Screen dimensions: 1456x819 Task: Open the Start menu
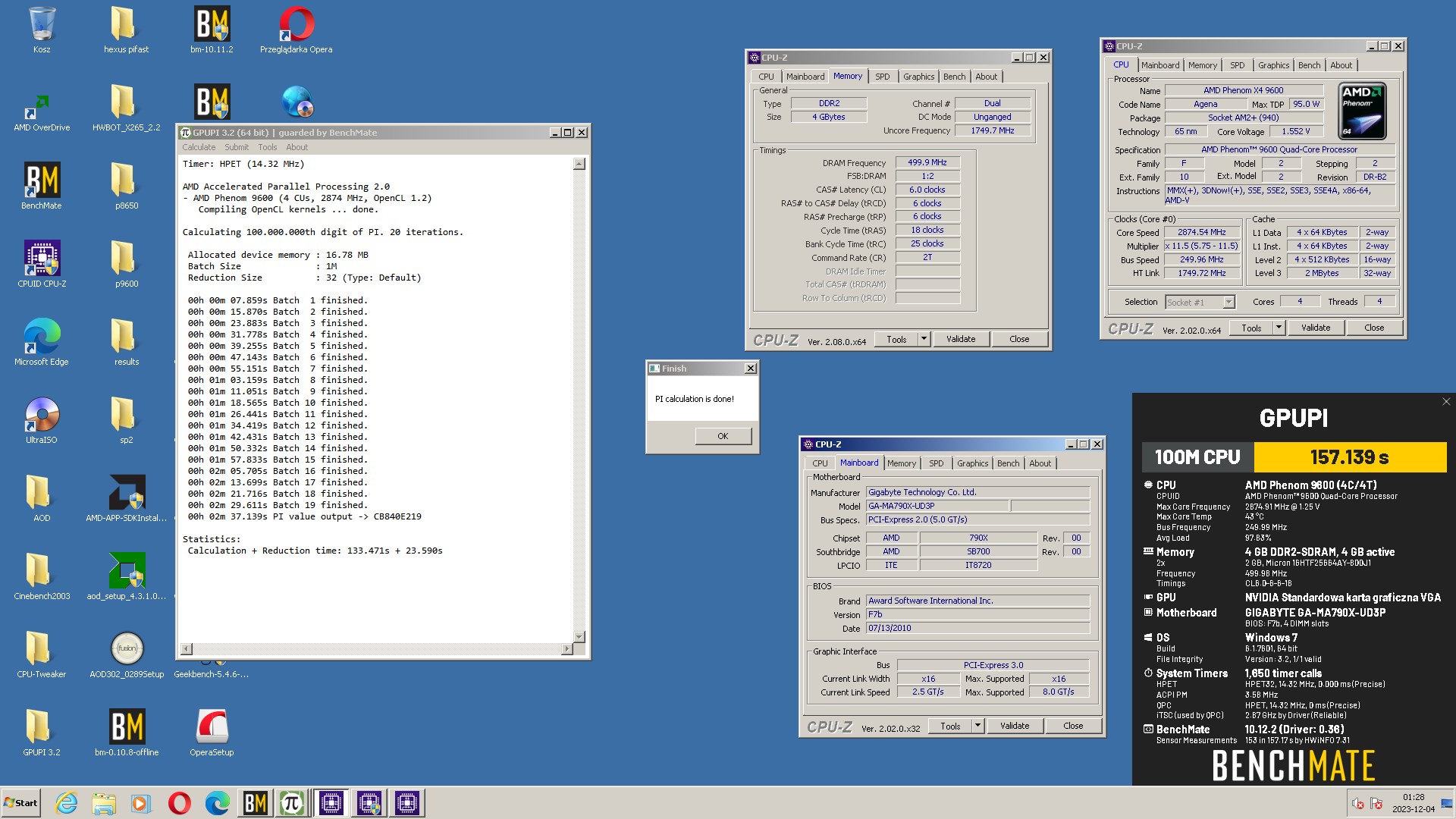tap(21, 803)
